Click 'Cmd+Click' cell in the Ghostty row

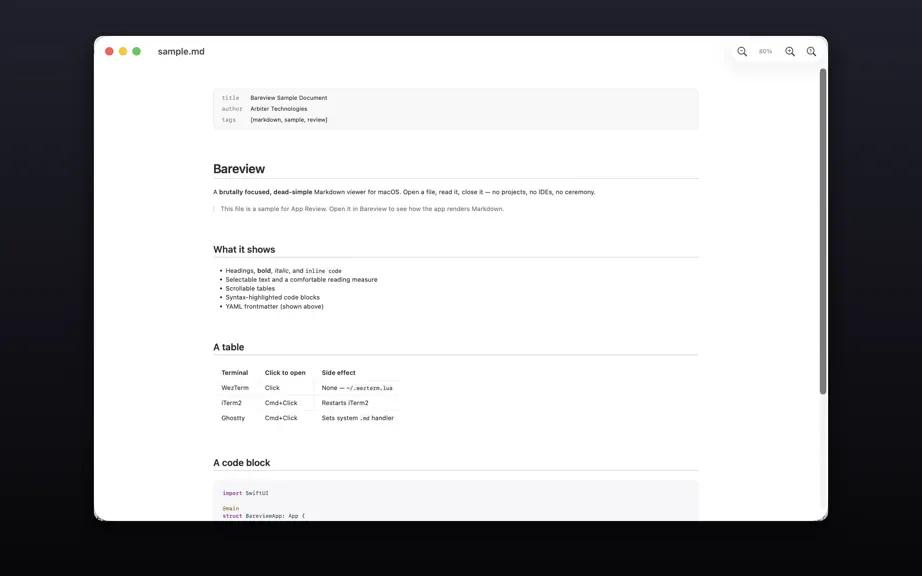click(x=281, y=418)
